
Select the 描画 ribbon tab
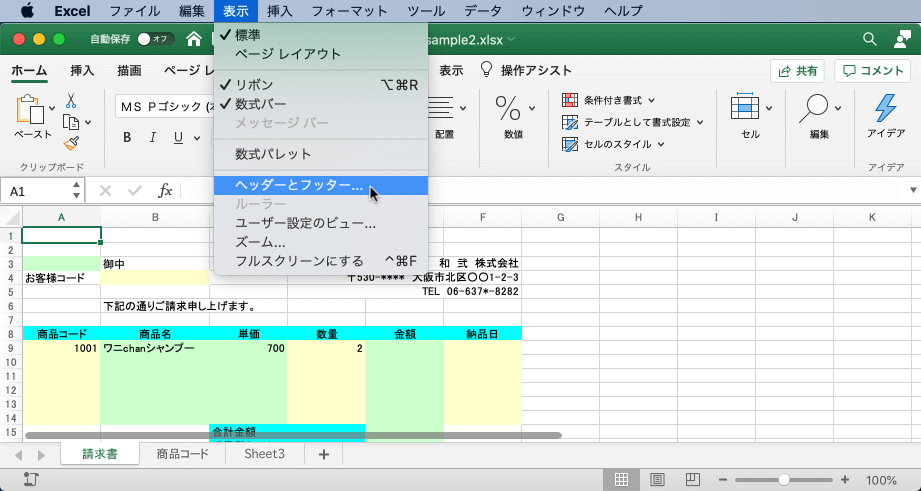click(x=129, y=70)
